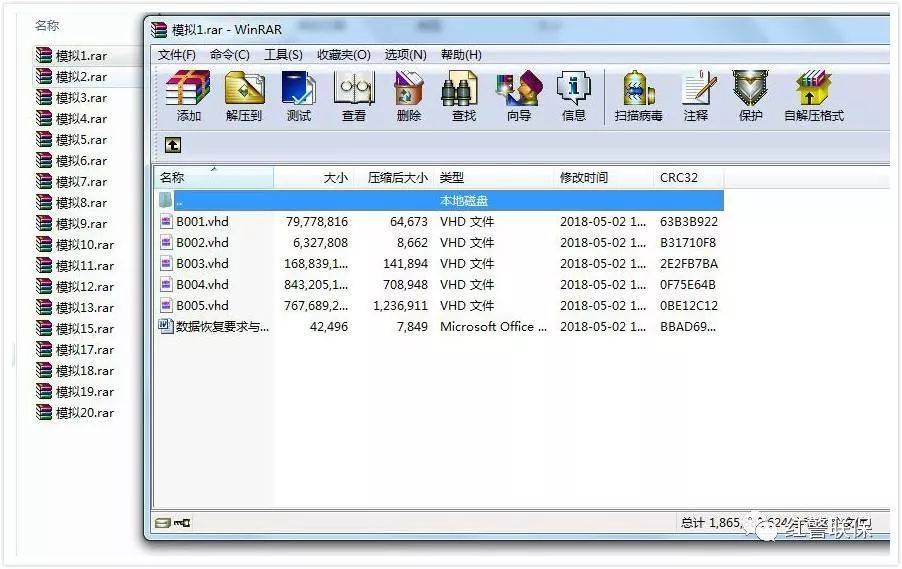Click the password key icon in status bar
902x569 pixels.
(182, 522)
